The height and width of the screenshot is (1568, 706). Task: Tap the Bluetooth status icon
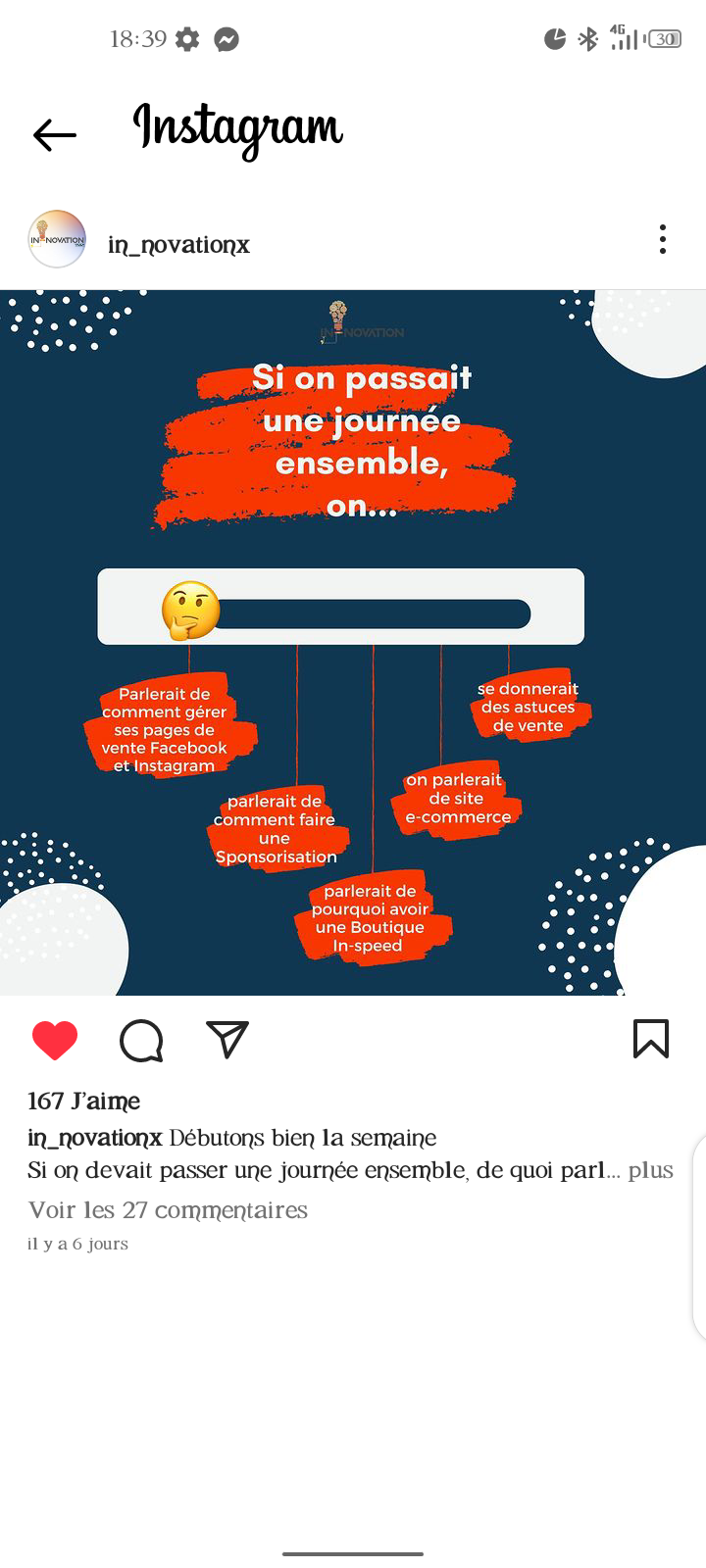587,39
